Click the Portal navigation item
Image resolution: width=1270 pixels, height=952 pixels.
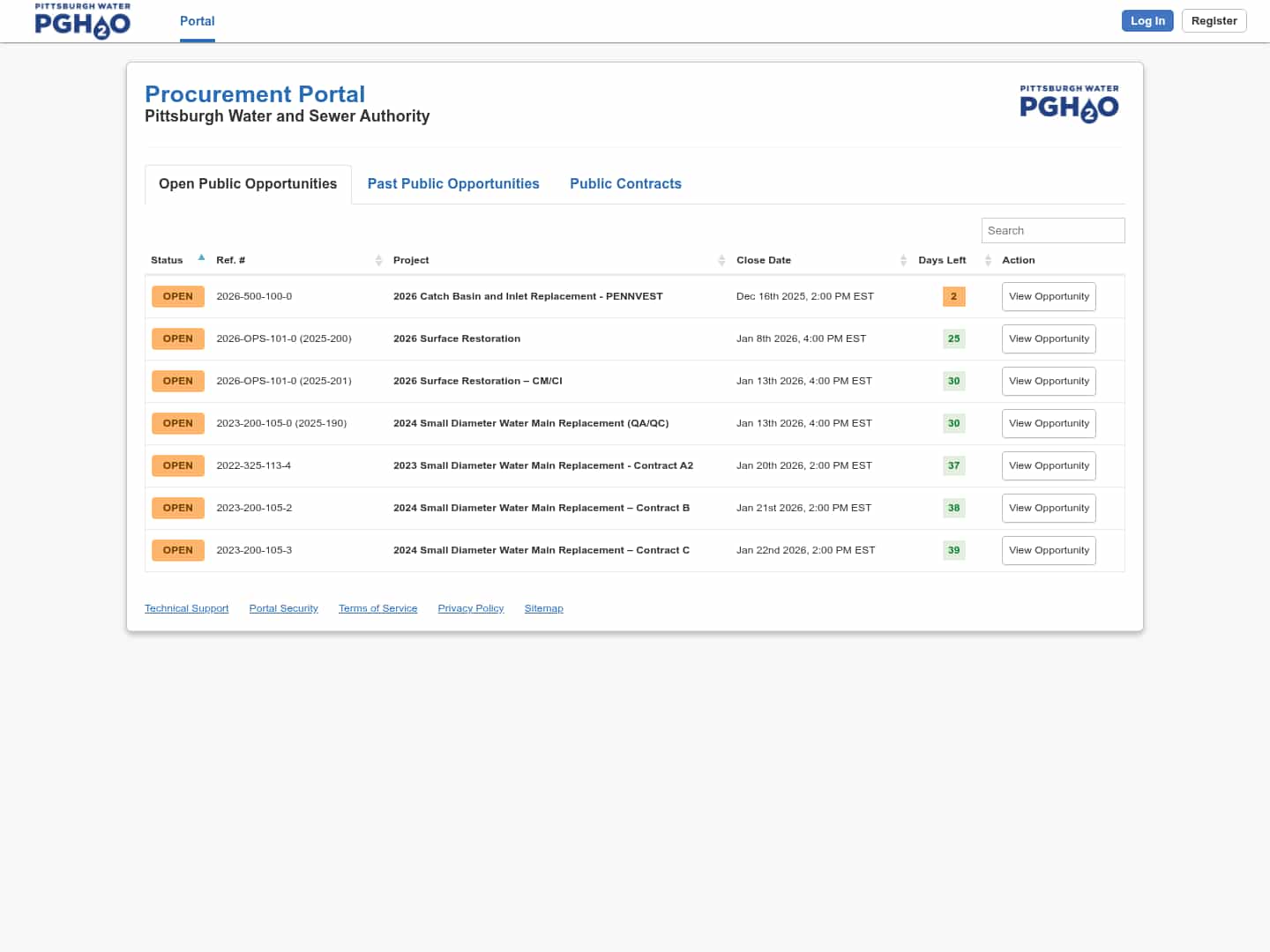pyautogui.click(x=197, y=21)
